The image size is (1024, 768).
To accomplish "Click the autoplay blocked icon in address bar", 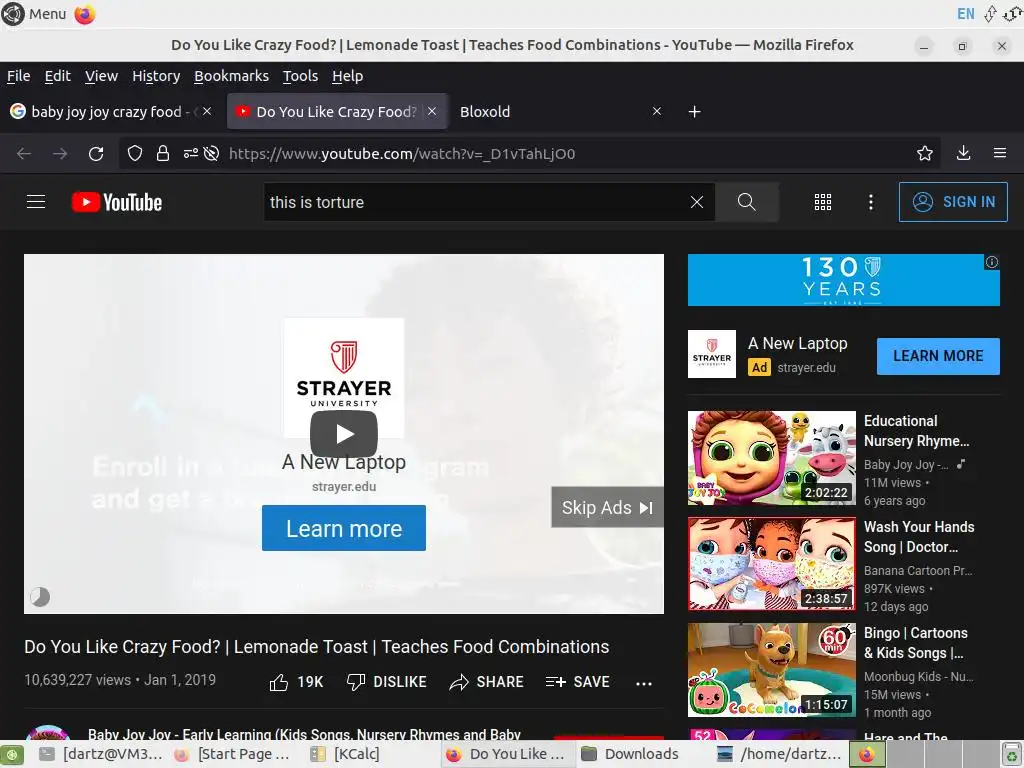I will tap(211, 153).
